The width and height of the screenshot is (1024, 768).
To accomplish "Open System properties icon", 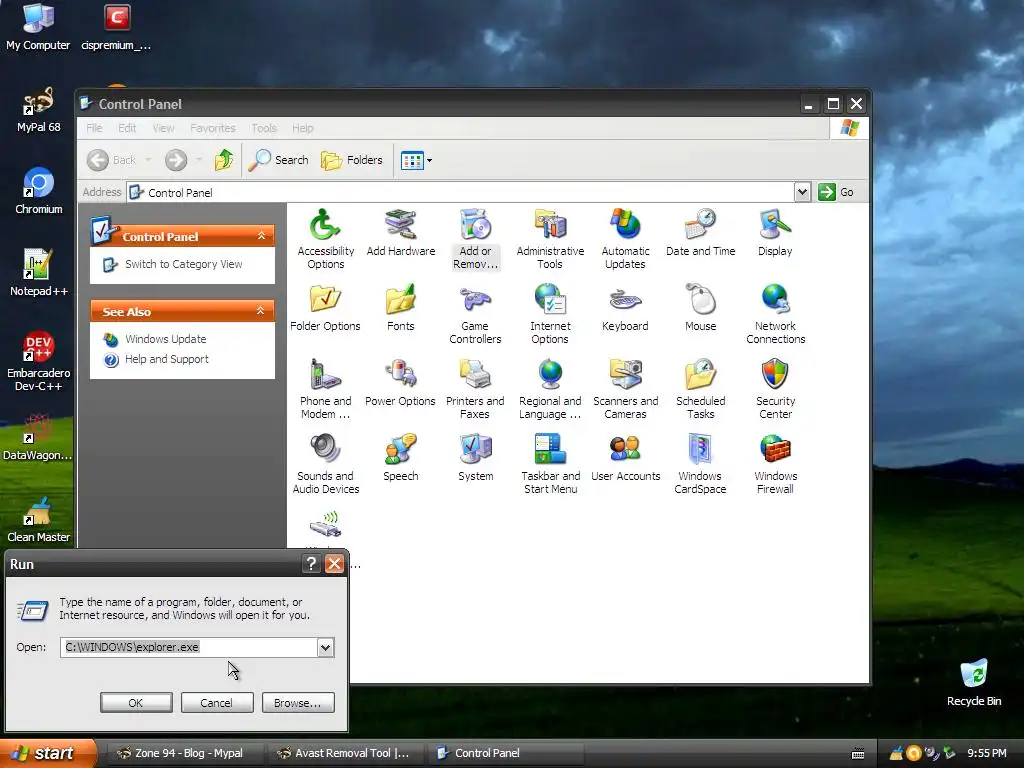I will tap(475, 458).
